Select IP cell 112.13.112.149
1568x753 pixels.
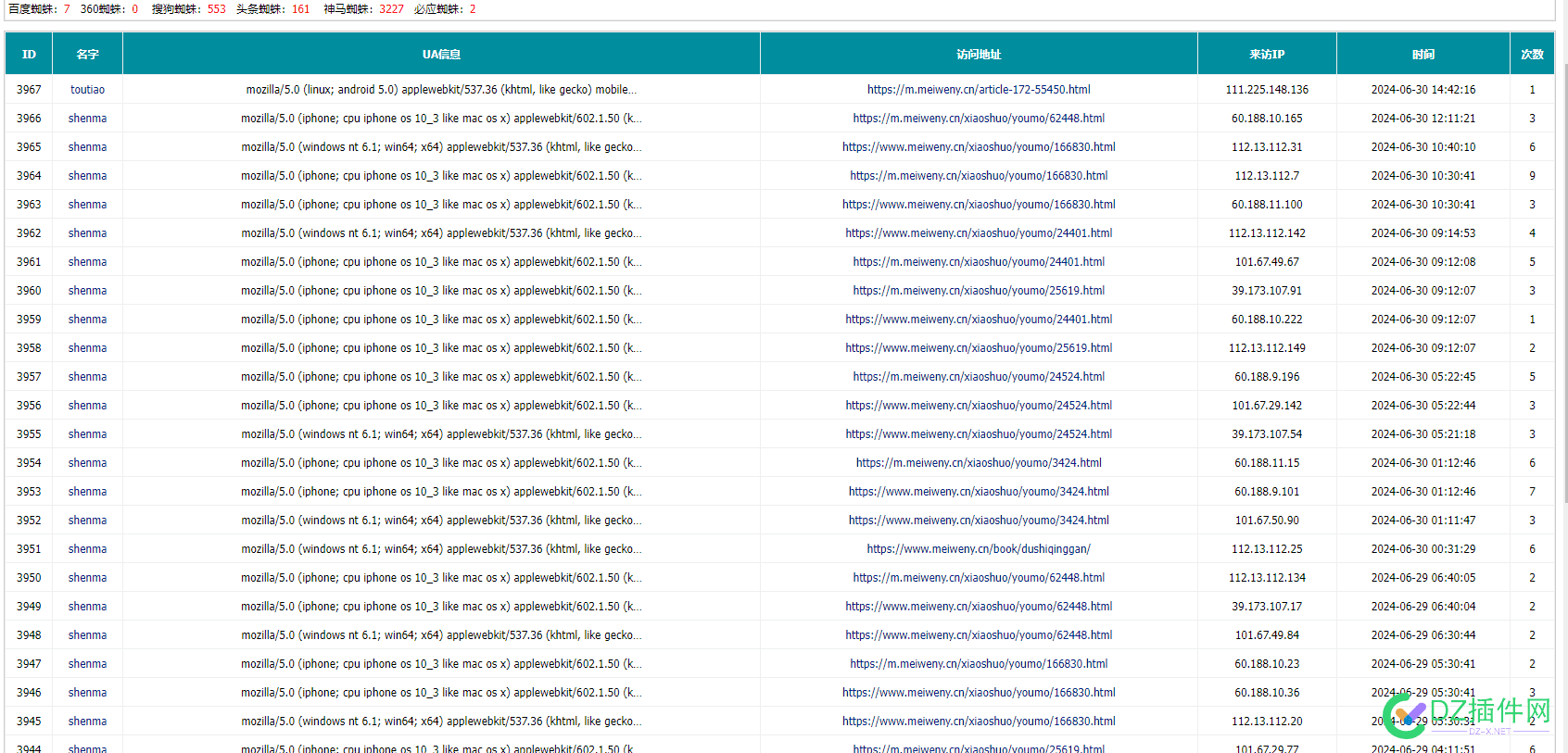[1267, 348]
